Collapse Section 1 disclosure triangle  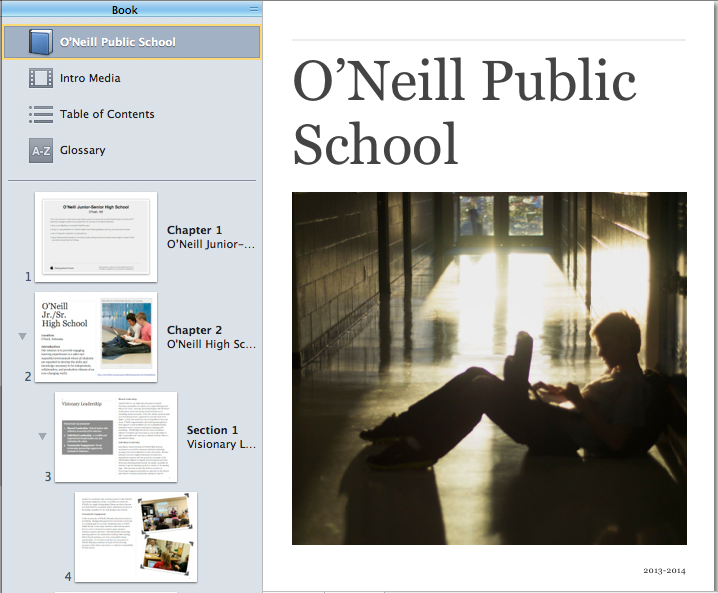pos(42,436)
